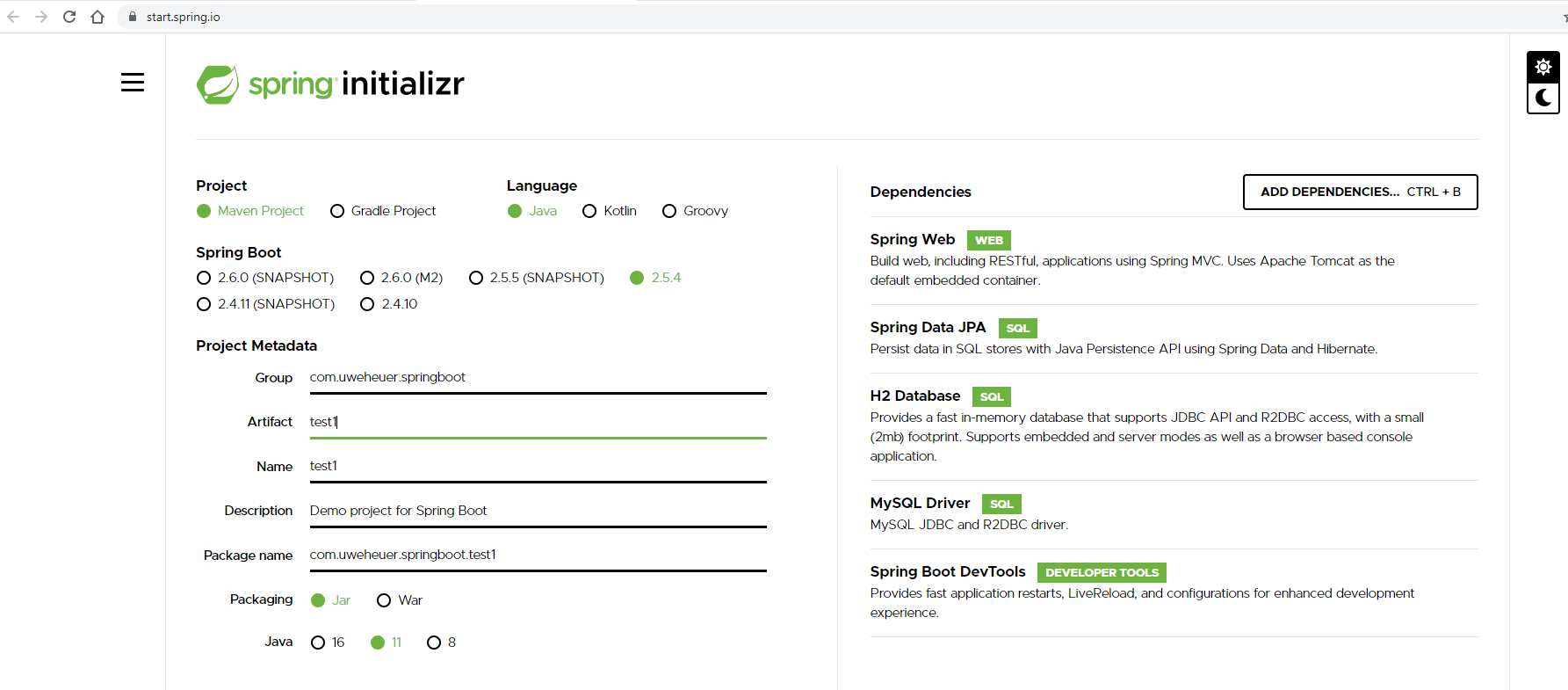
Task: Select Groovy language option
Action: click(669, 211)
